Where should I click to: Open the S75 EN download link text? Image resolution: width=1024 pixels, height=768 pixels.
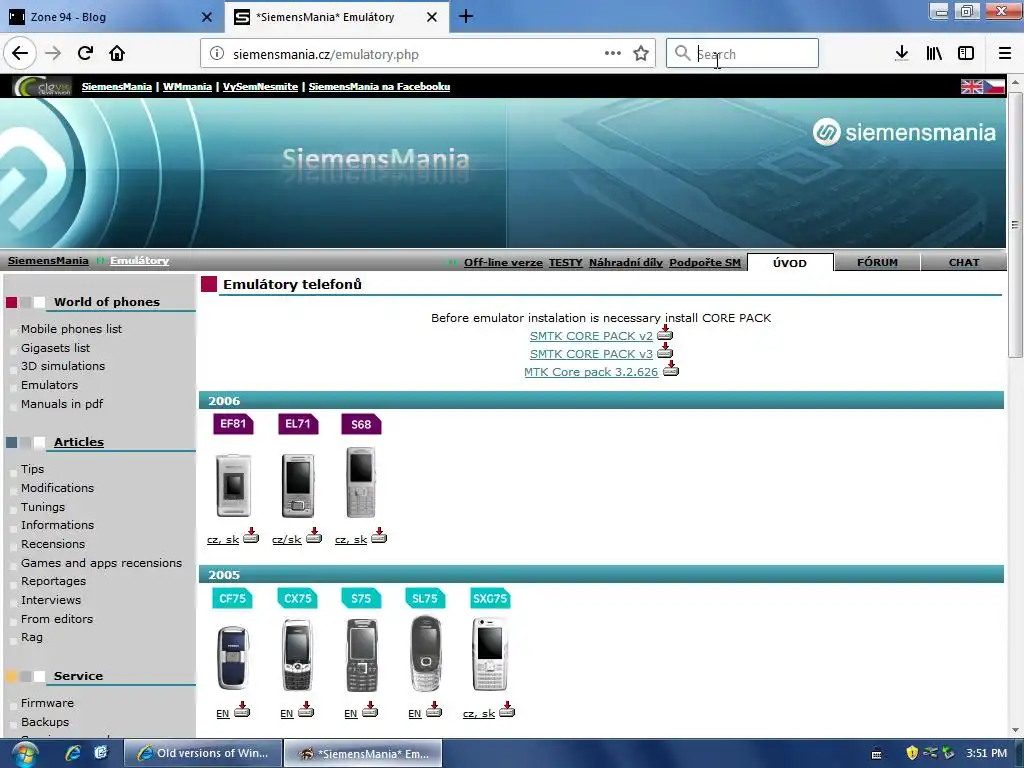[351, 714]
